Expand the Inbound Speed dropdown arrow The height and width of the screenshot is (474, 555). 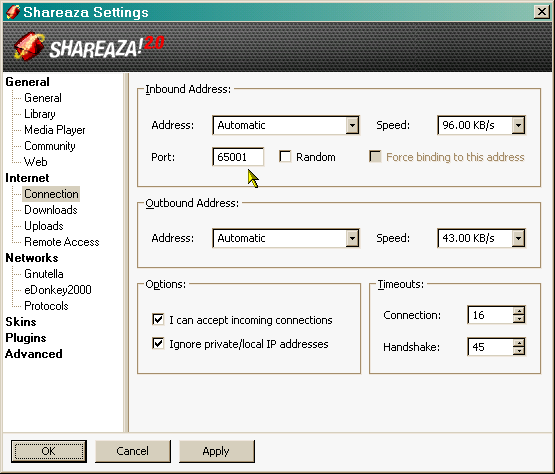[x=518, y=125]
